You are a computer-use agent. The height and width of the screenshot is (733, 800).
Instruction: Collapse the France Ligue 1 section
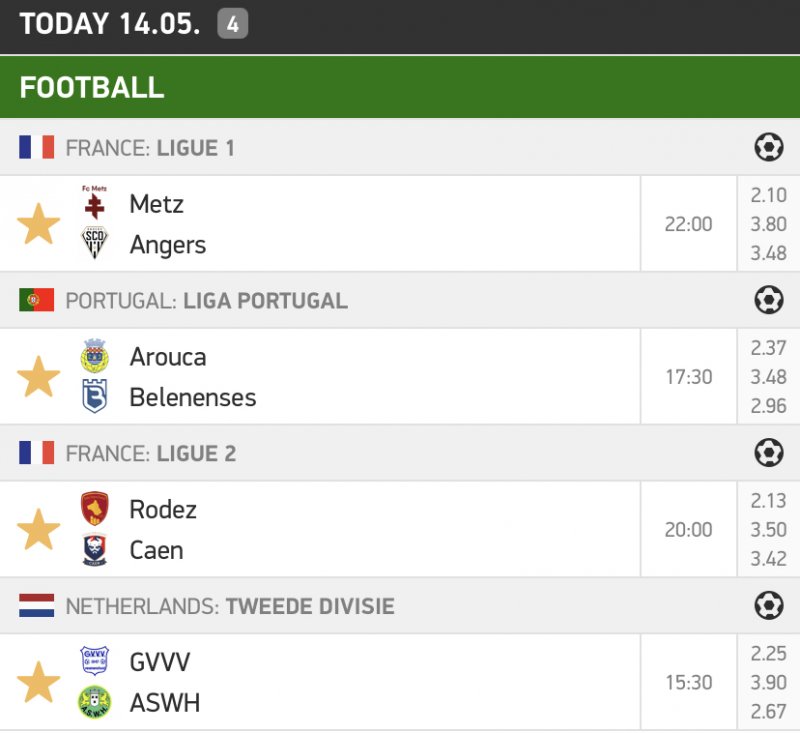150,148
